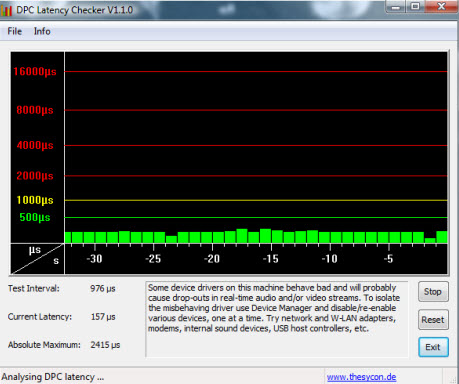This screenshot has height=384, width=459.
Task: Click the 157 µs current latency value
Action: (103, 317)
